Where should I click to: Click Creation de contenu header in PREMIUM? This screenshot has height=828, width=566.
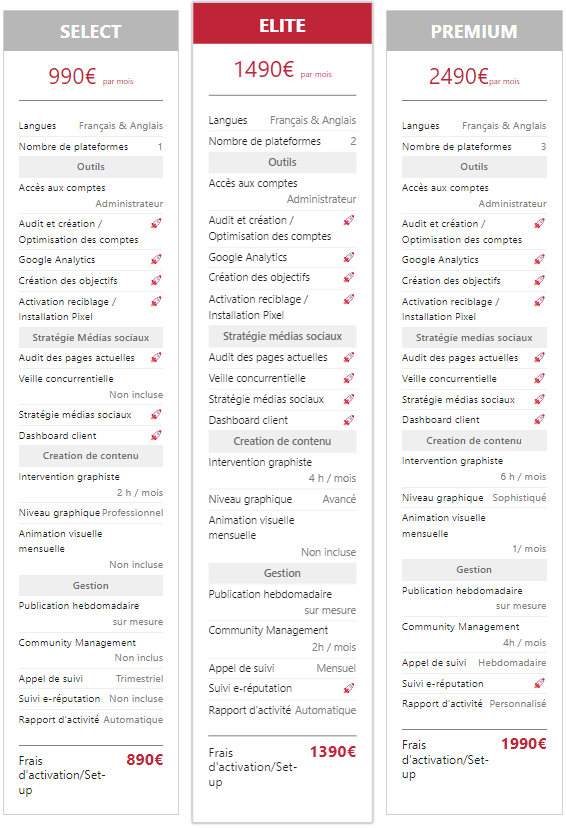pyautogui.click(x=474, y=440)
